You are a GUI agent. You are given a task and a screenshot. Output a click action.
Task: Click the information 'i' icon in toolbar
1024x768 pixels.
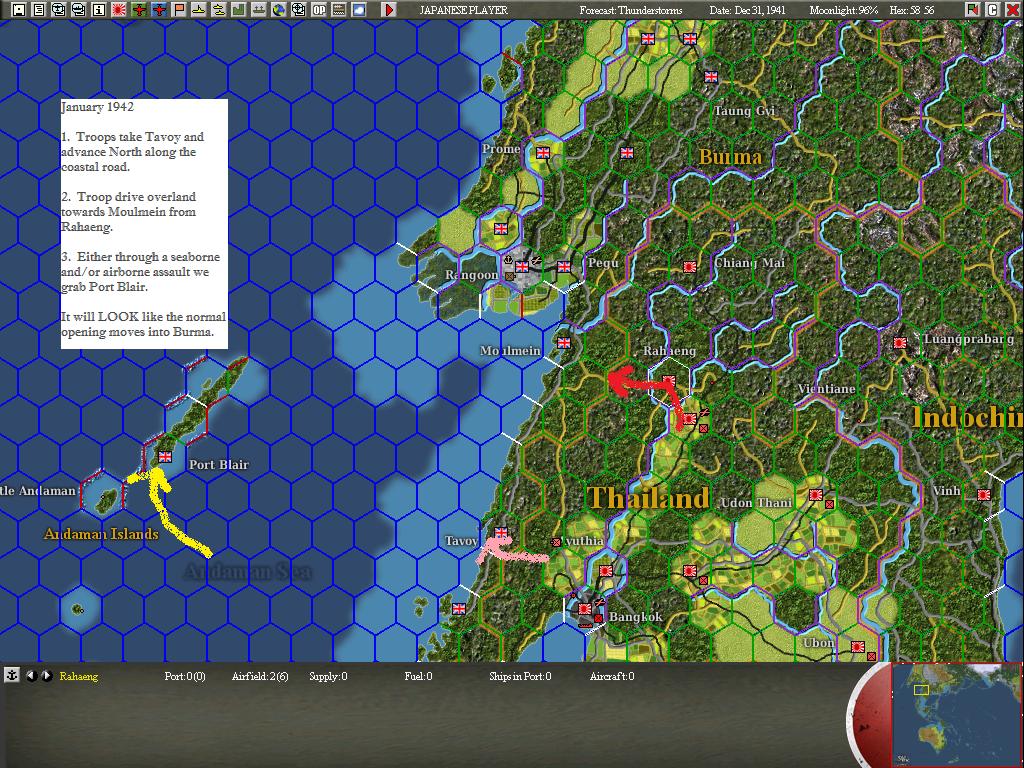tap(99, 9)
